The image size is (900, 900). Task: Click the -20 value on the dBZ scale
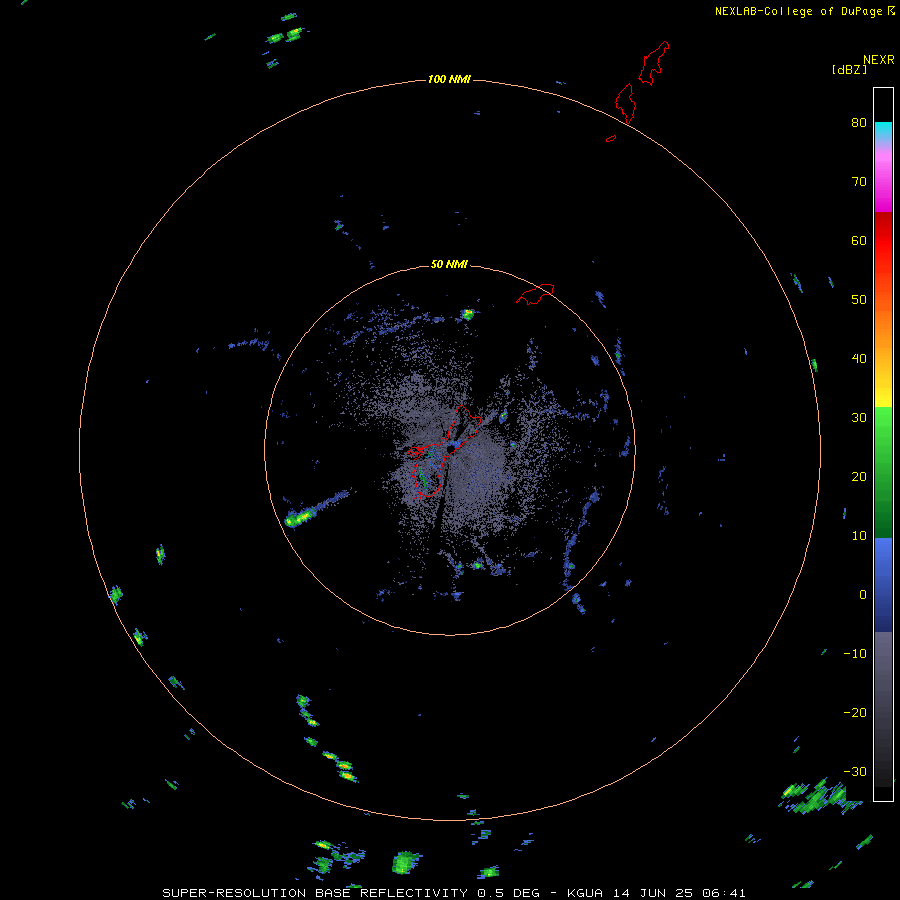(x=855, y=712)
